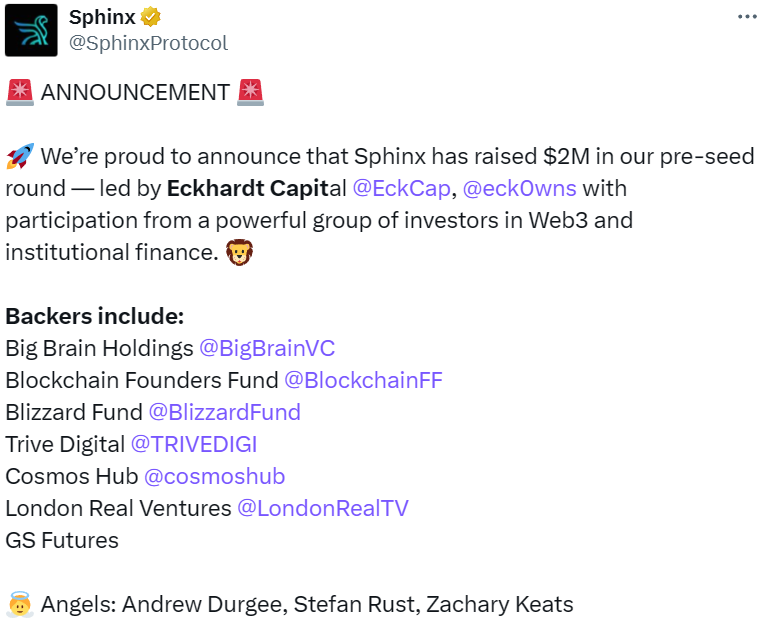The image size is (769, 631).
Task: Visit the @BigBrainVC profile mention
Action: (x=267, y=348)
